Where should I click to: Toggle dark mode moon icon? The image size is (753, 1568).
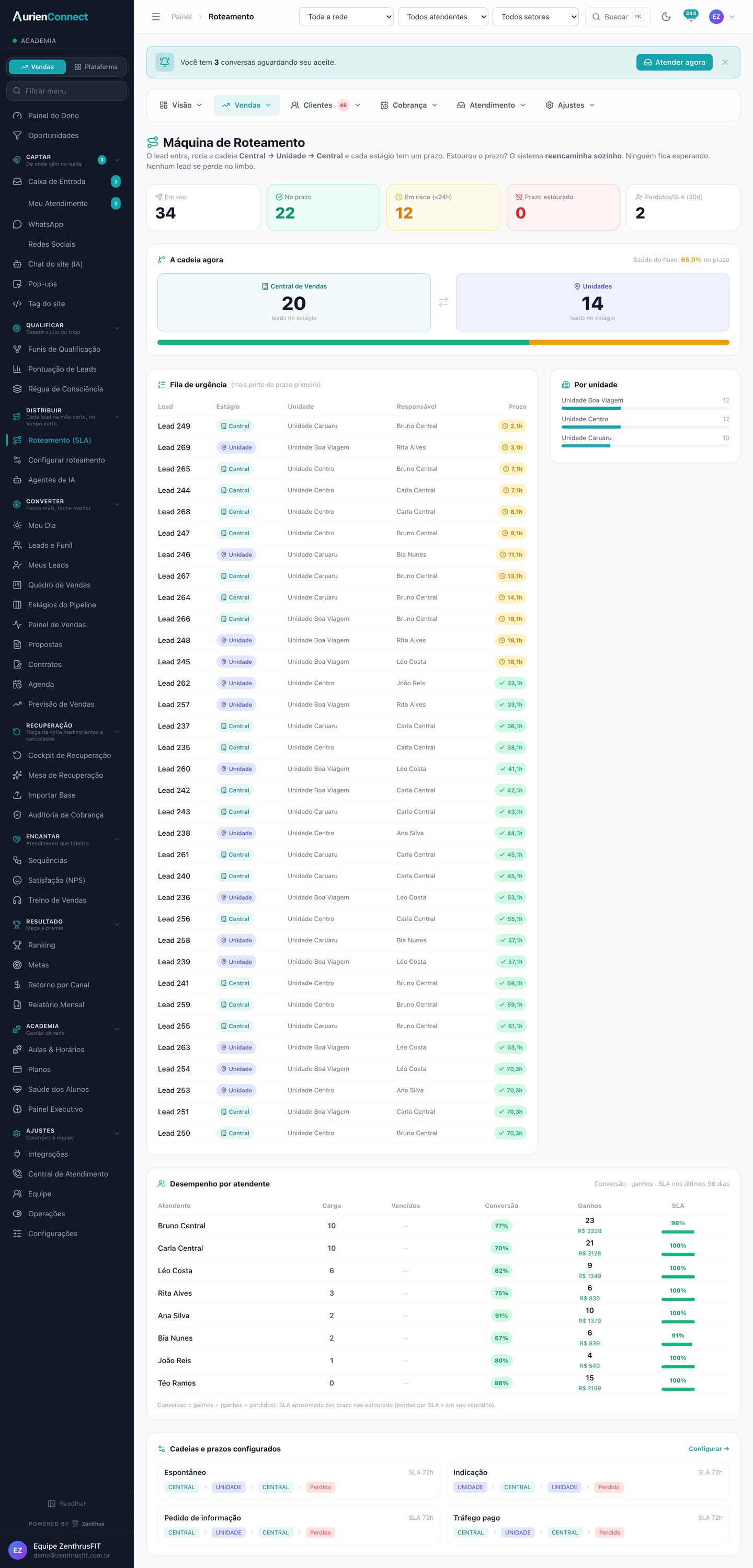pos(666,17)
